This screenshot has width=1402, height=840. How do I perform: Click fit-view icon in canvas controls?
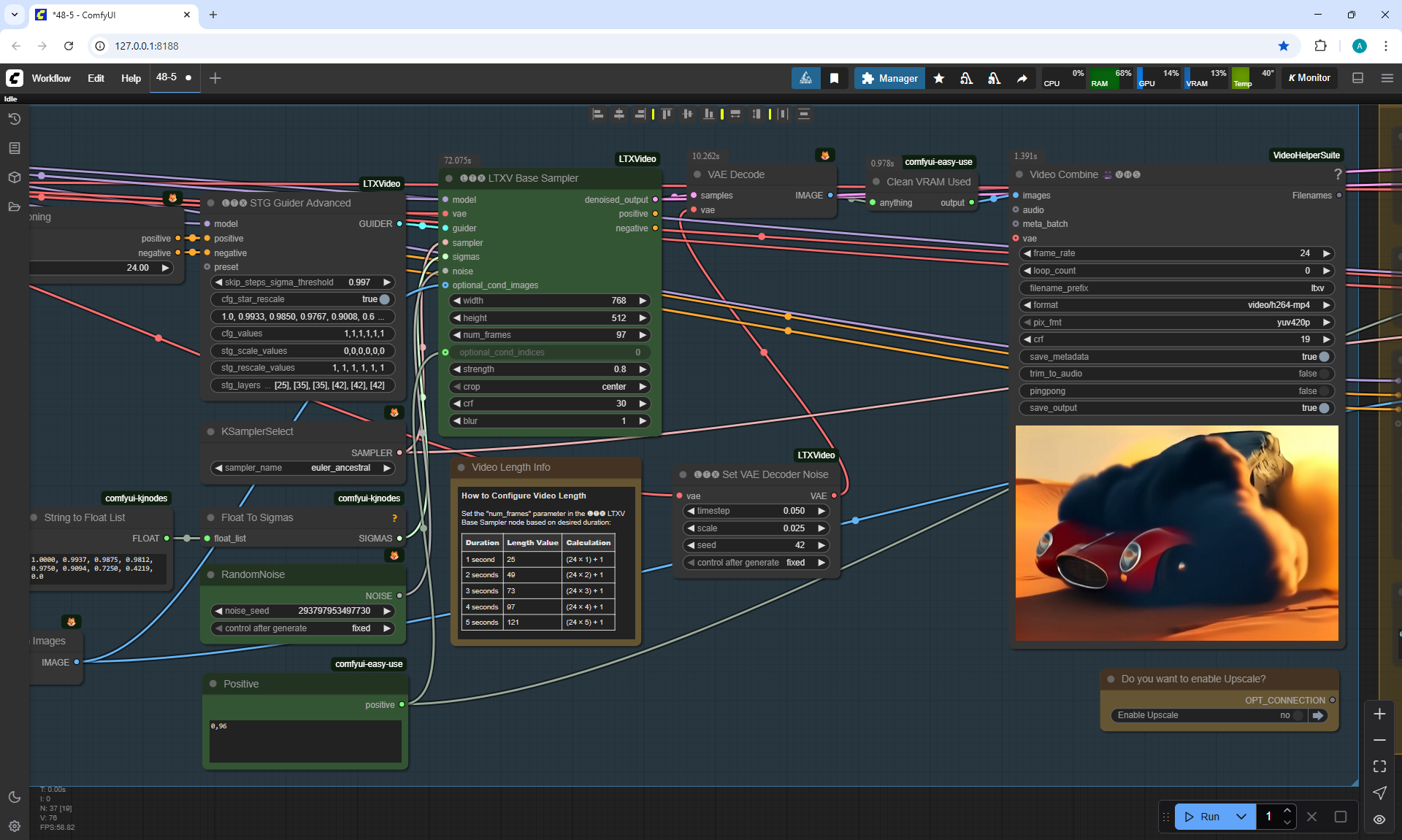pos(1379,766)
